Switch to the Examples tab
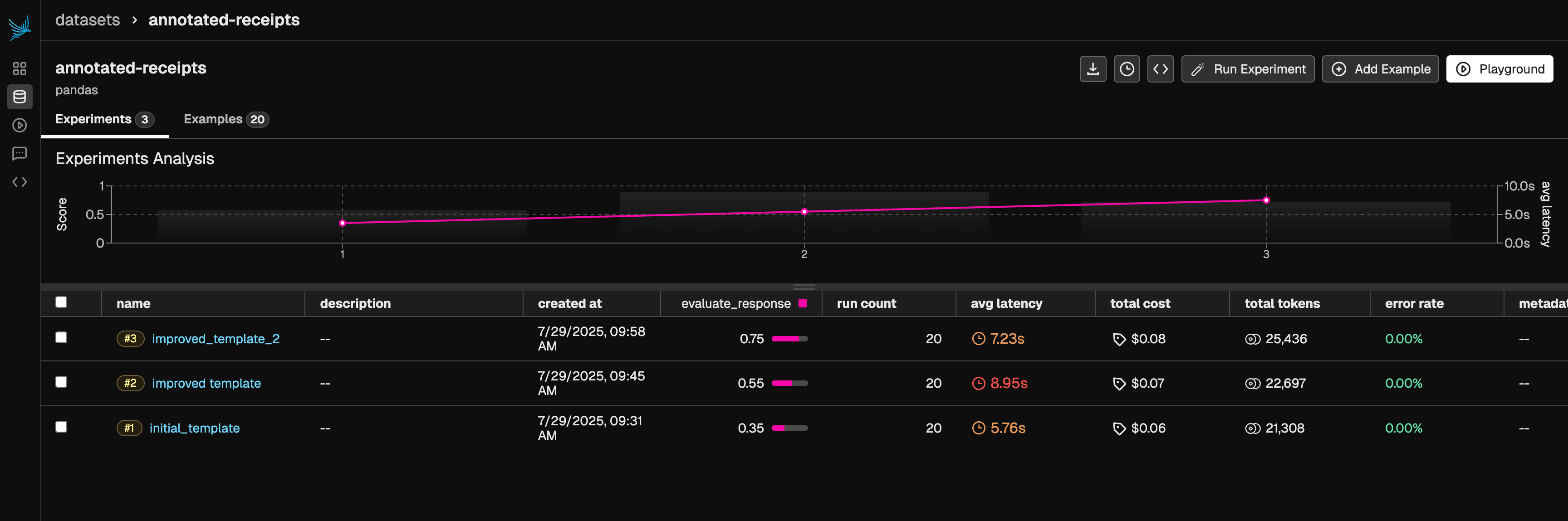 (x=225, y=119)
